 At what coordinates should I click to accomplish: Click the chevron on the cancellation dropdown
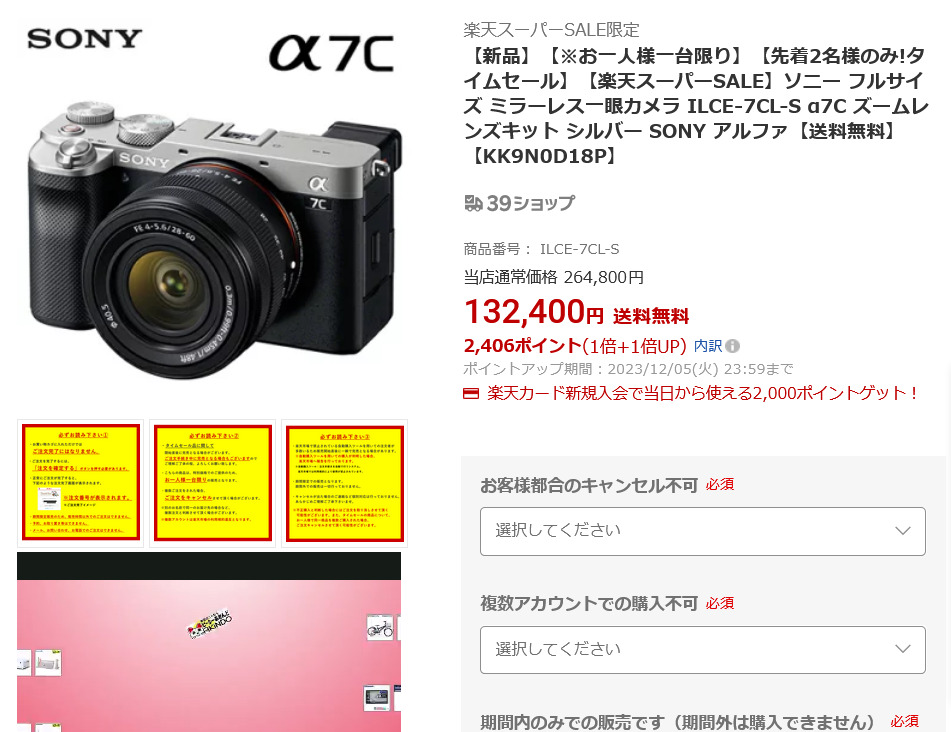(902, 531)
